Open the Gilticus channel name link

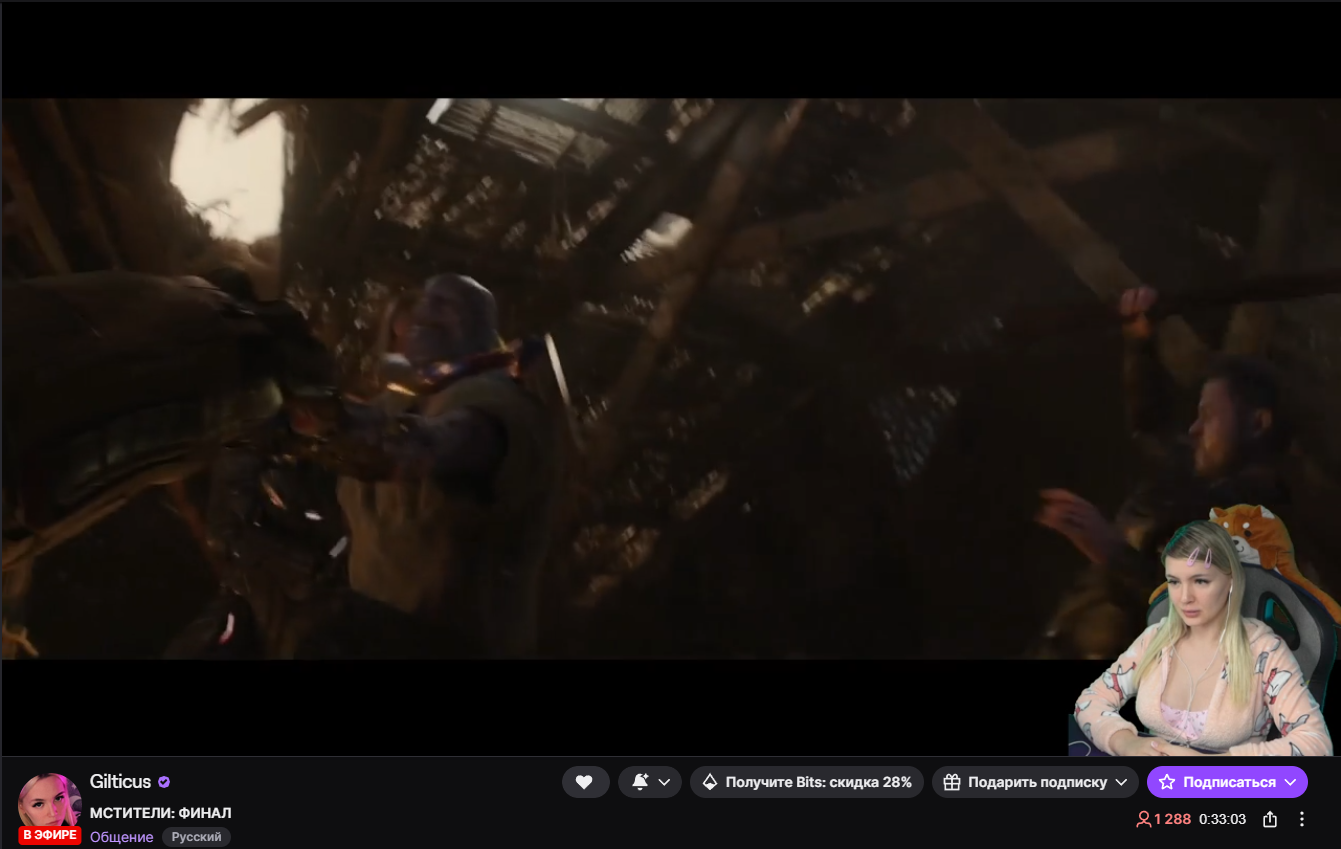(120, 782)
